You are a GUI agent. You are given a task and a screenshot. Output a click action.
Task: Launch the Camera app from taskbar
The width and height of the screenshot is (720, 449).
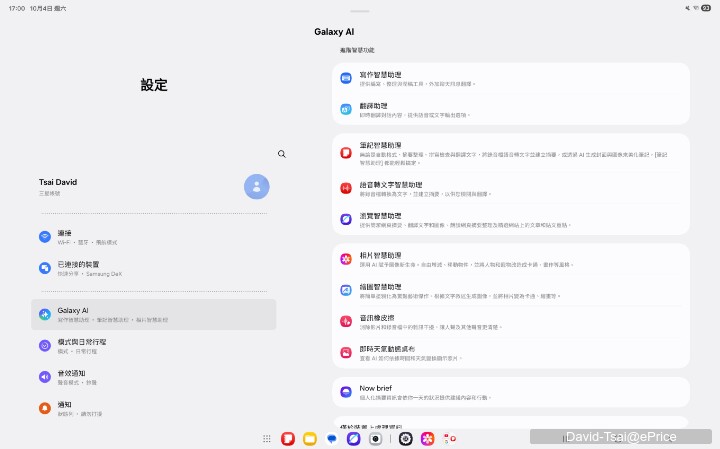pyautogui.click(x=375, y=438)
